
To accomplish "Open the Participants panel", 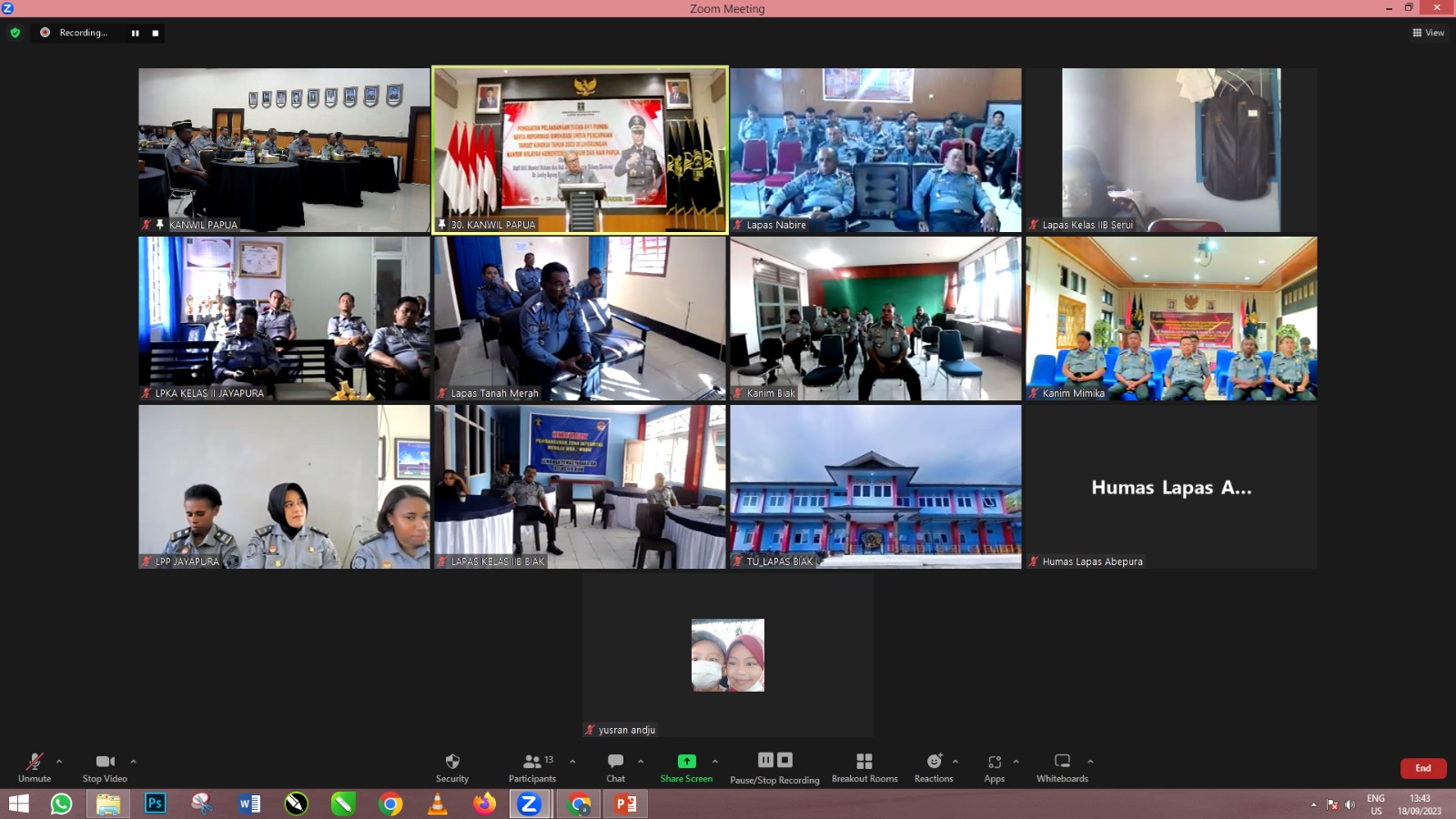I will [532, 762].
